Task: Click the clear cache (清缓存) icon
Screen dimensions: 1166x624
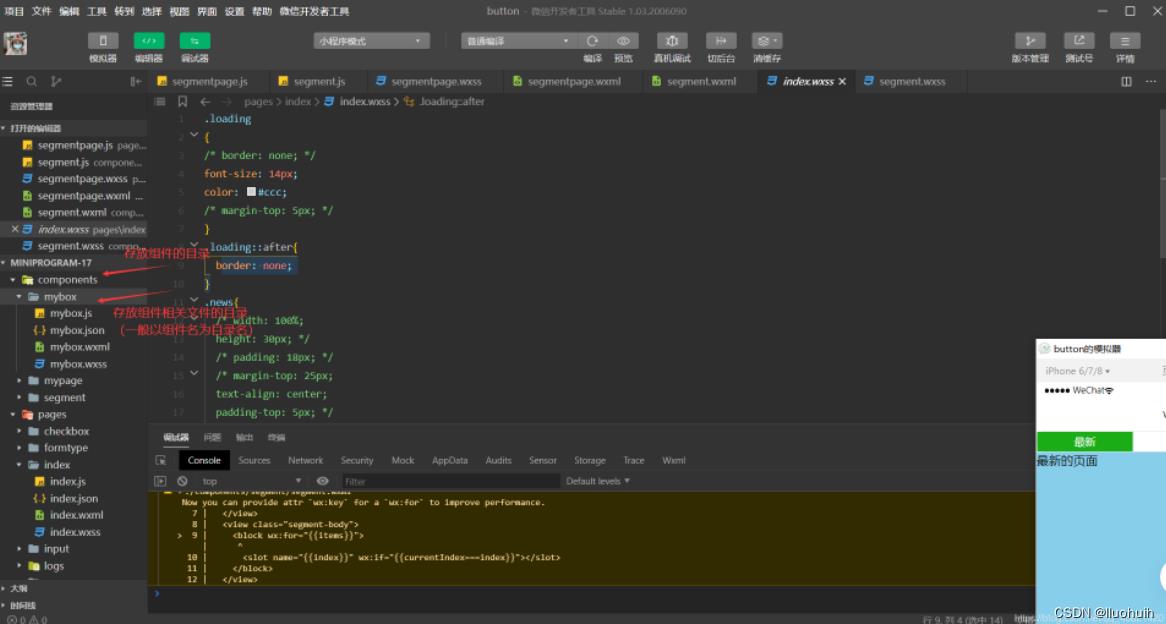Action: pyautogui.click(x=766, y=41)
